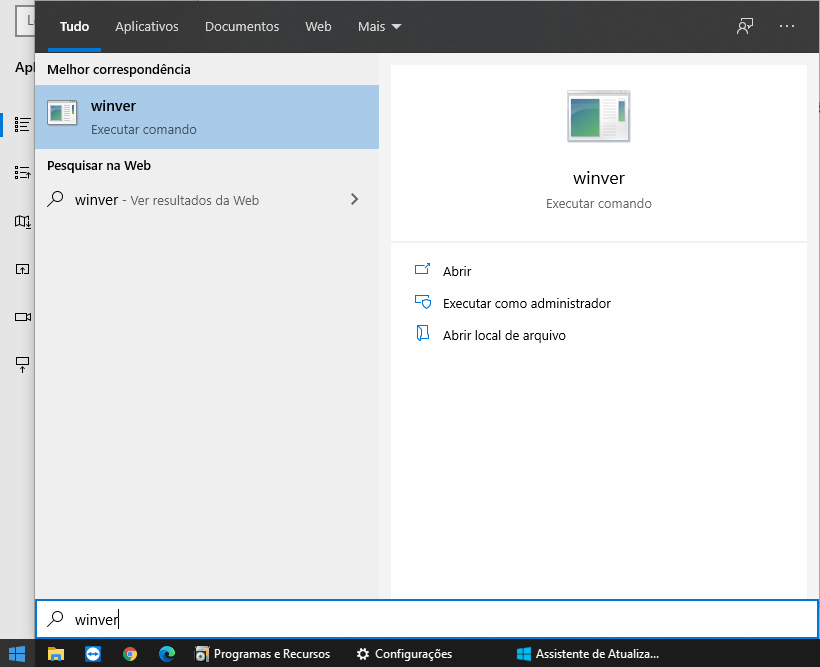Screen dimensions: 820x667
Task: Choose Executar como administrador
Action: (x=527, y=303)
